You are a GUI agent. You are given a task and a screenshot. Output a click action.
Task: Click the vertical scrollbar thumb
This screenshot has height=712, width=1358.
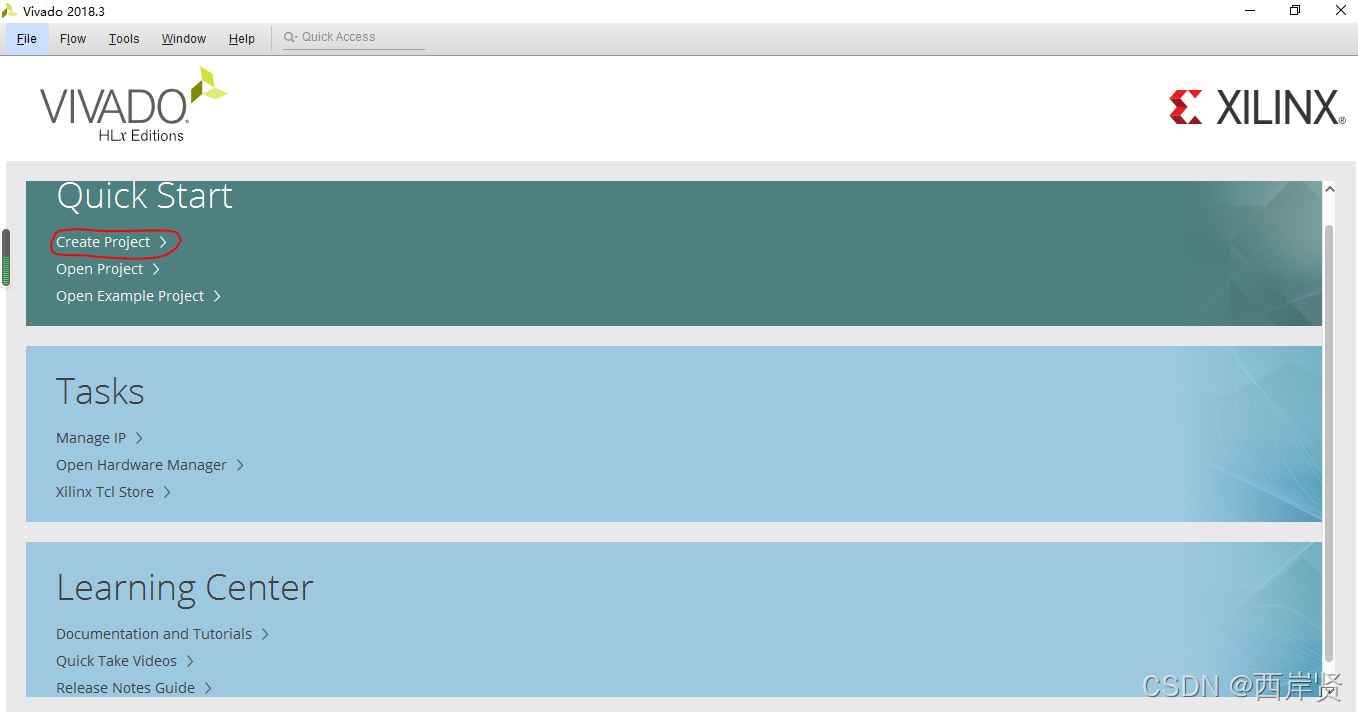(1329, 444)
